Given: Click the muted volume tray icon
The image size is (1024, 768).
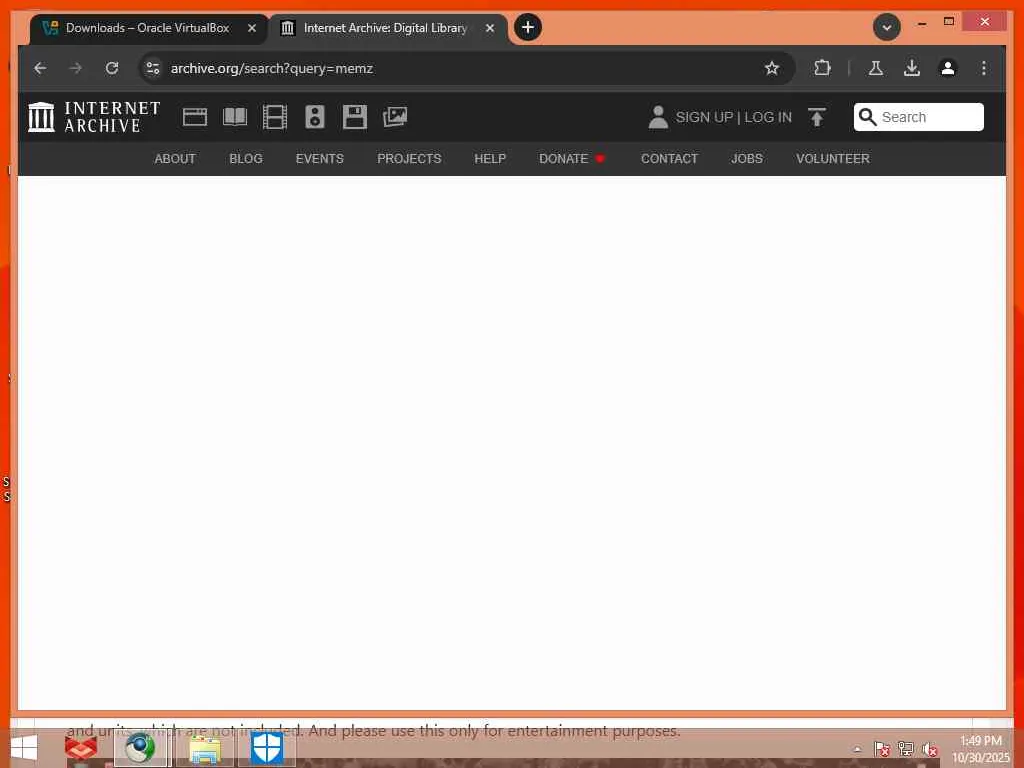Looking at the screenshot, I should click(x=930, y=749).
